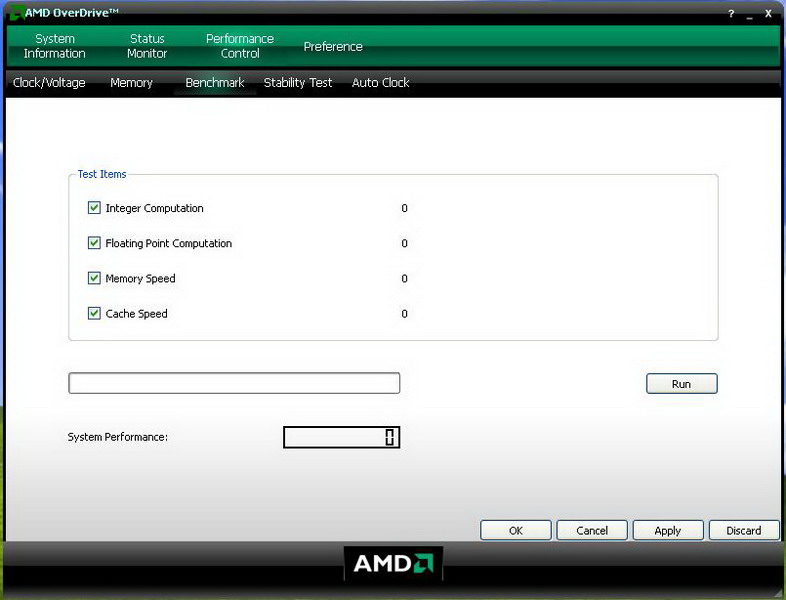Apply the current settings
This screenshot has height=600, width=786.
click(668, 530)
